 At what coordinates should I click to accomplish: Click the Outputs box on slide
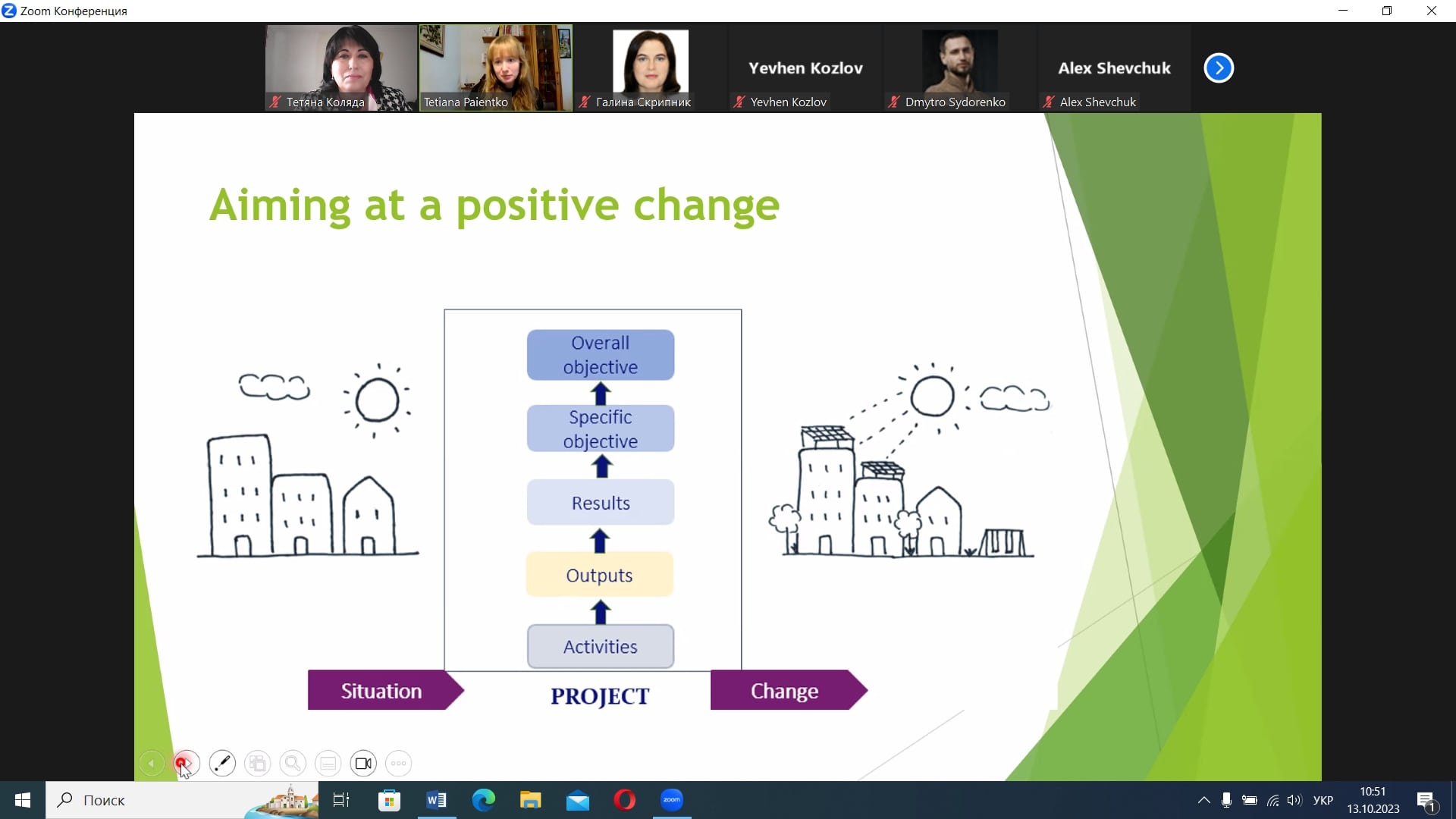pyautogui.click(x=600, y=575)
